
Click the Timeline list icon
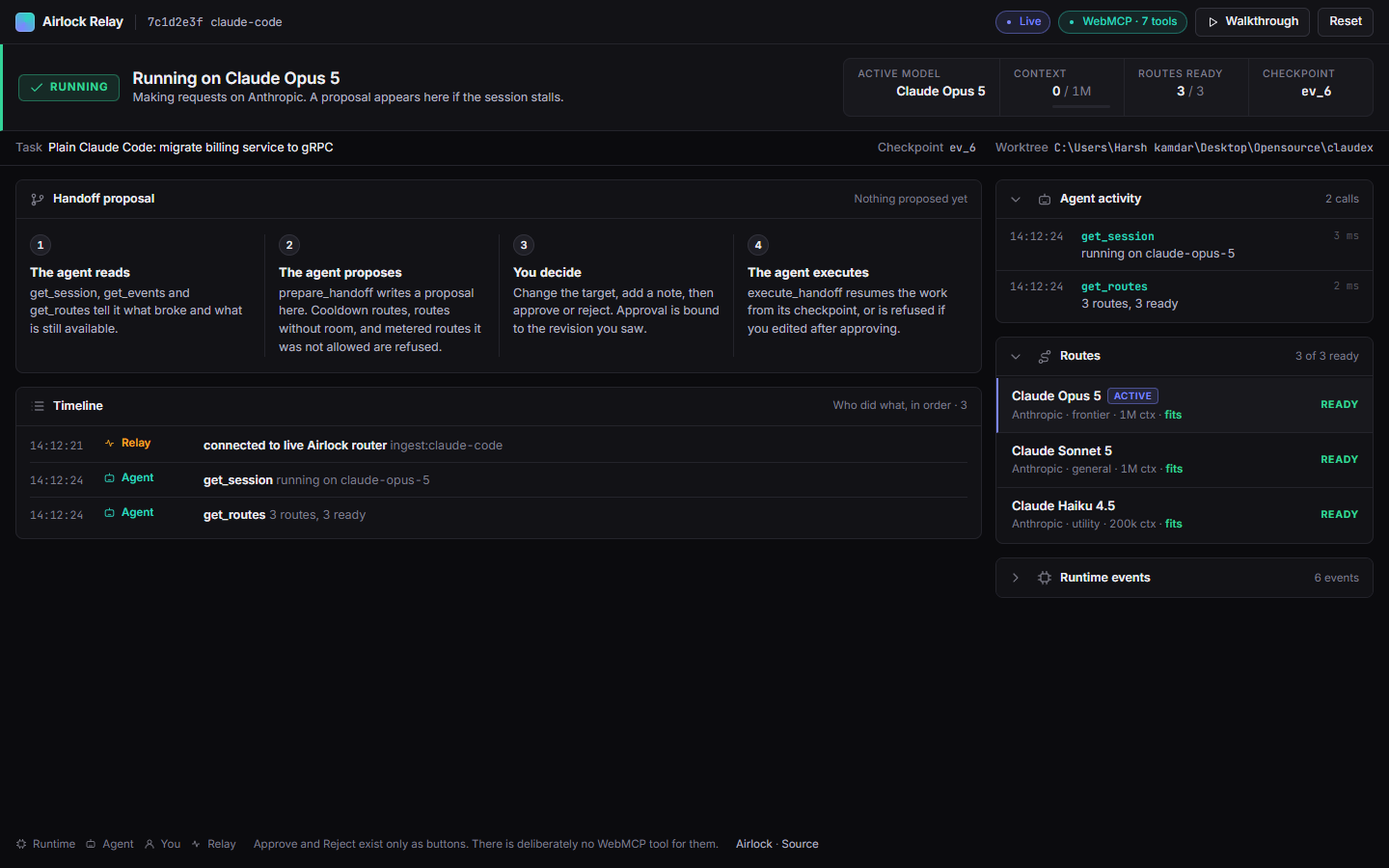39,406
